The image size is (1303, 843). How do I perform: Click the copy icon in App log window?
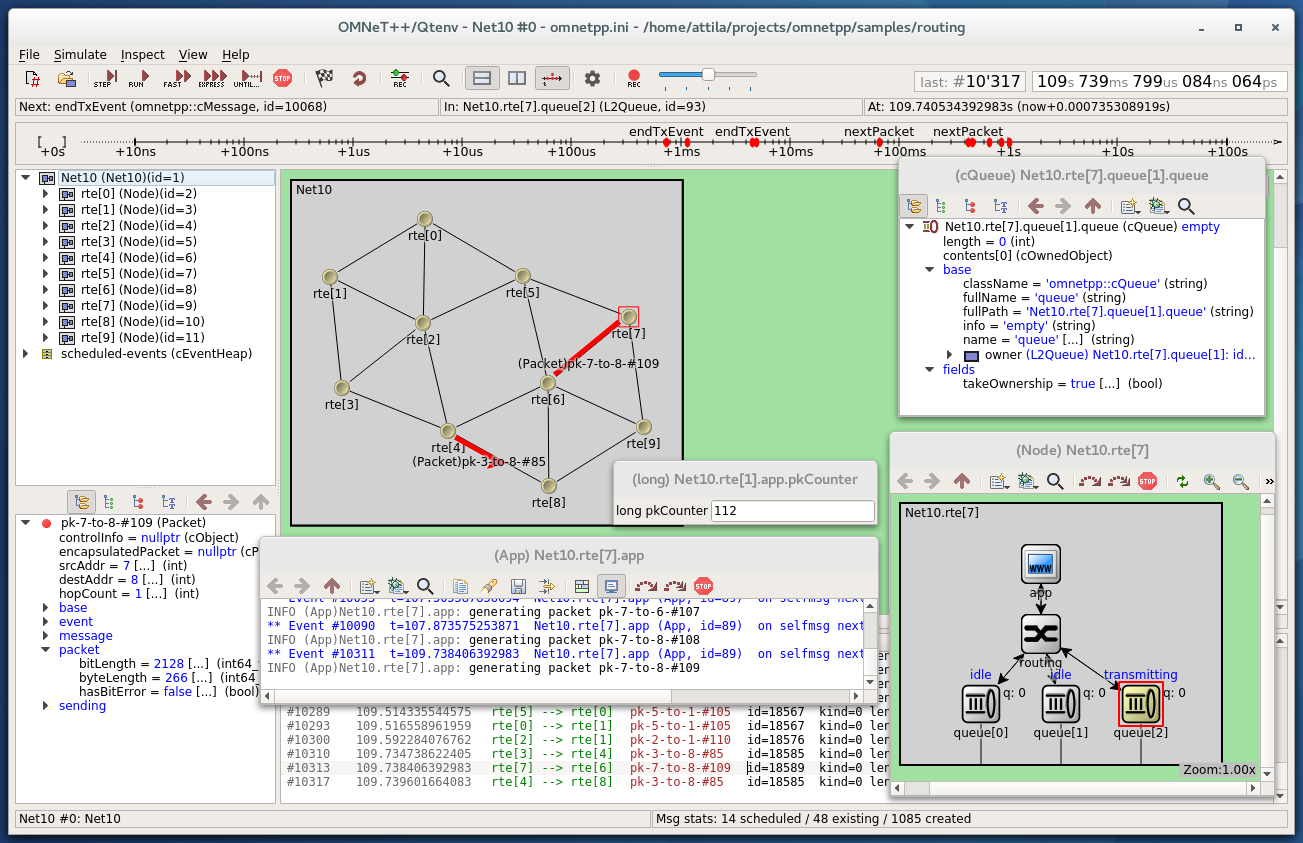(460, 586)
